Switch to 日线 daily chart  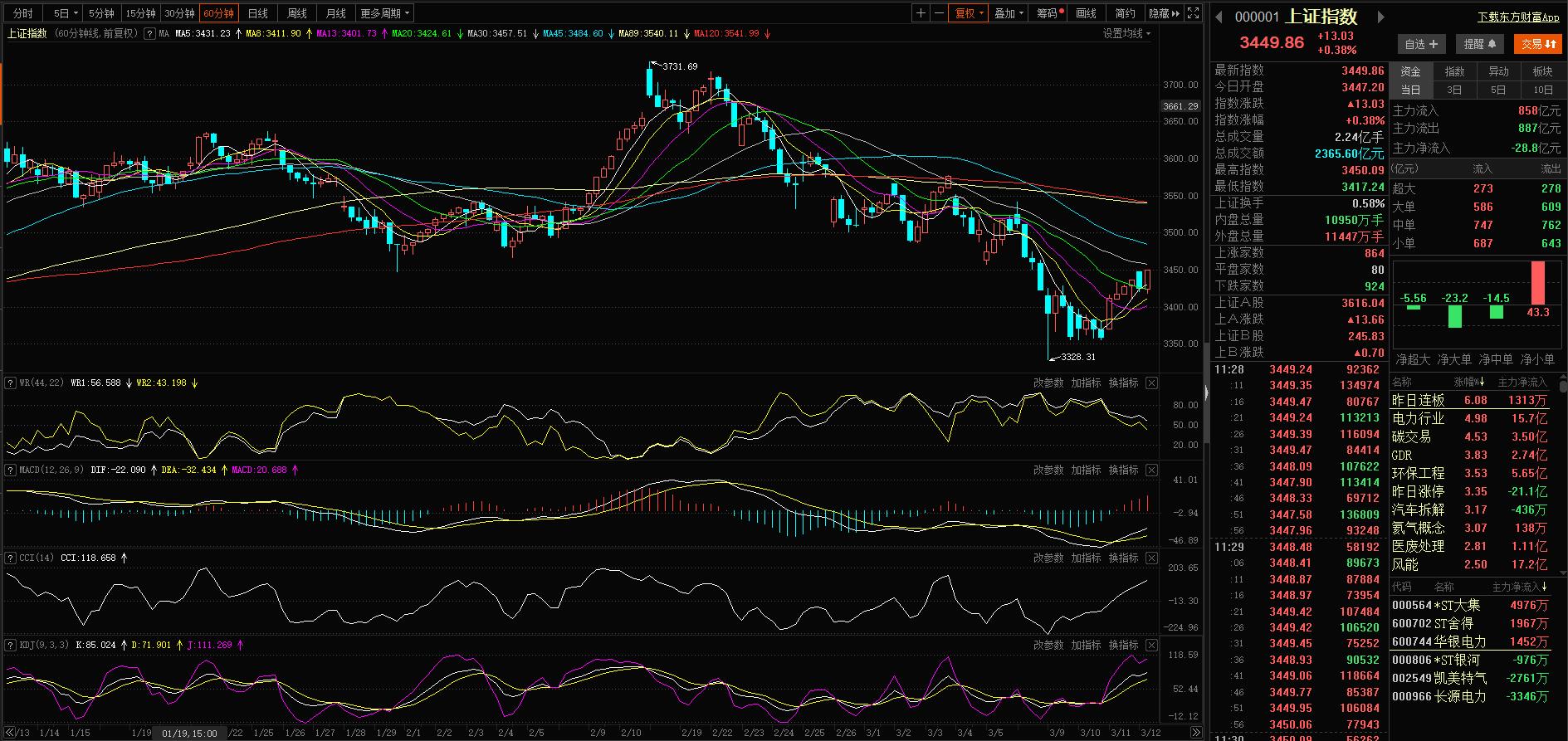pos(258,13)
